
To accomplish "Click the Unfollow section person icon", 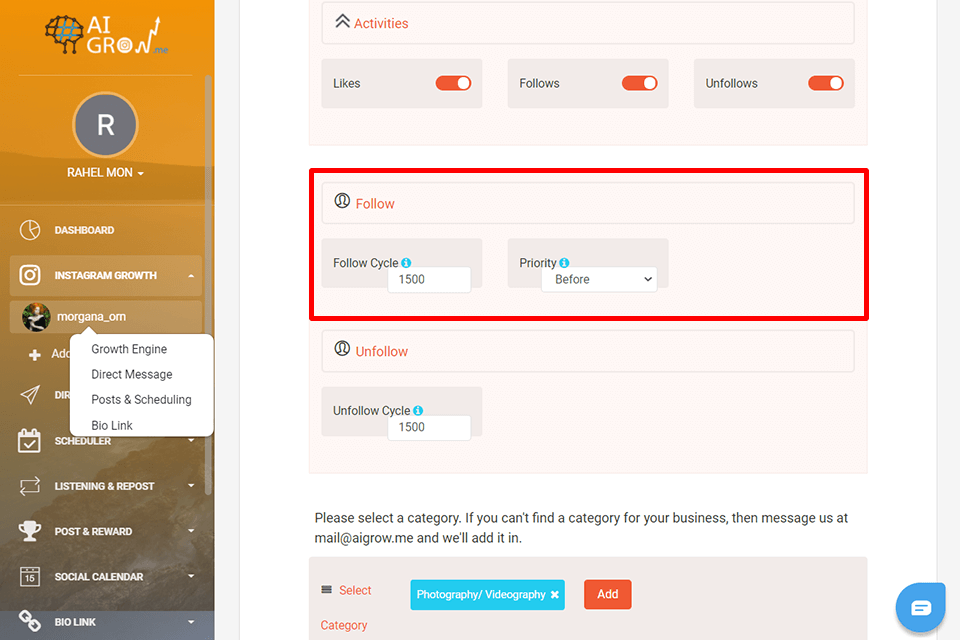I will coord(342,348).
